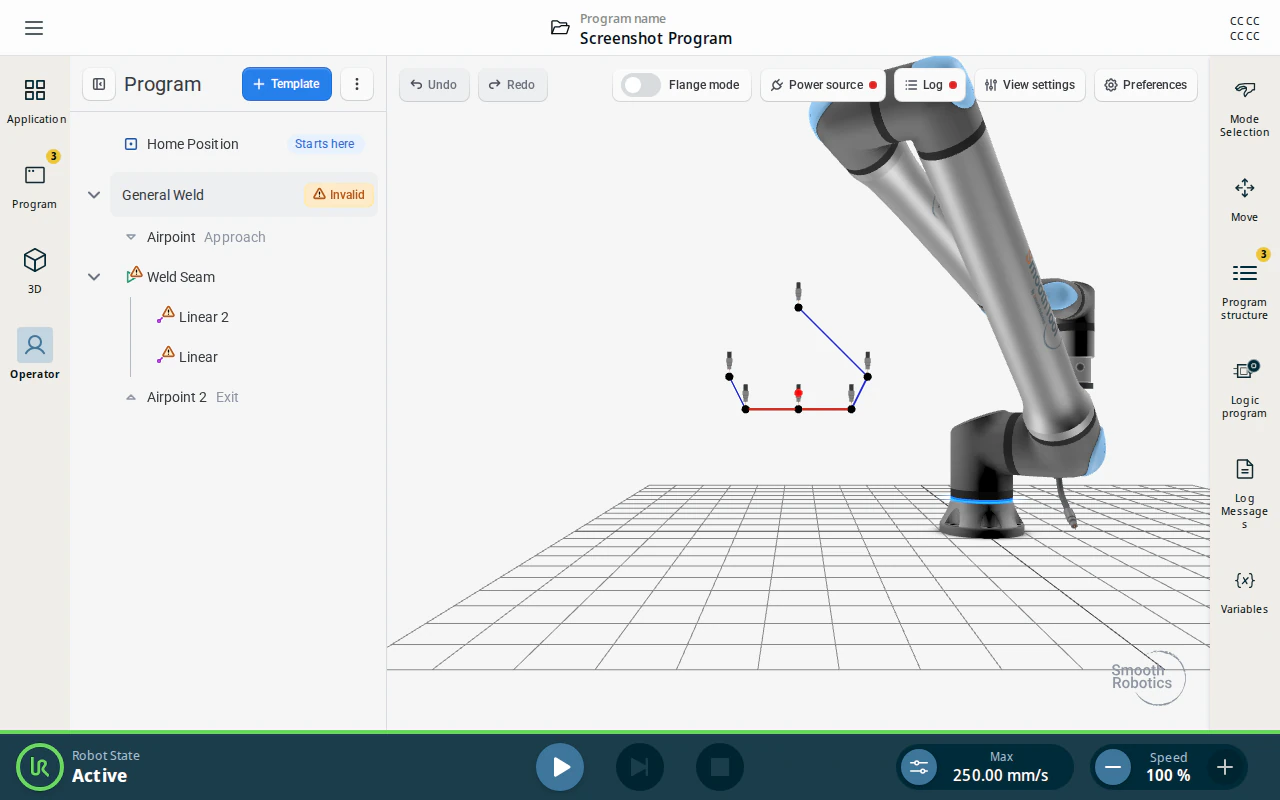Stop the program with Stop button
This screenshot has width=1280, height=800.
coord(720,767)
